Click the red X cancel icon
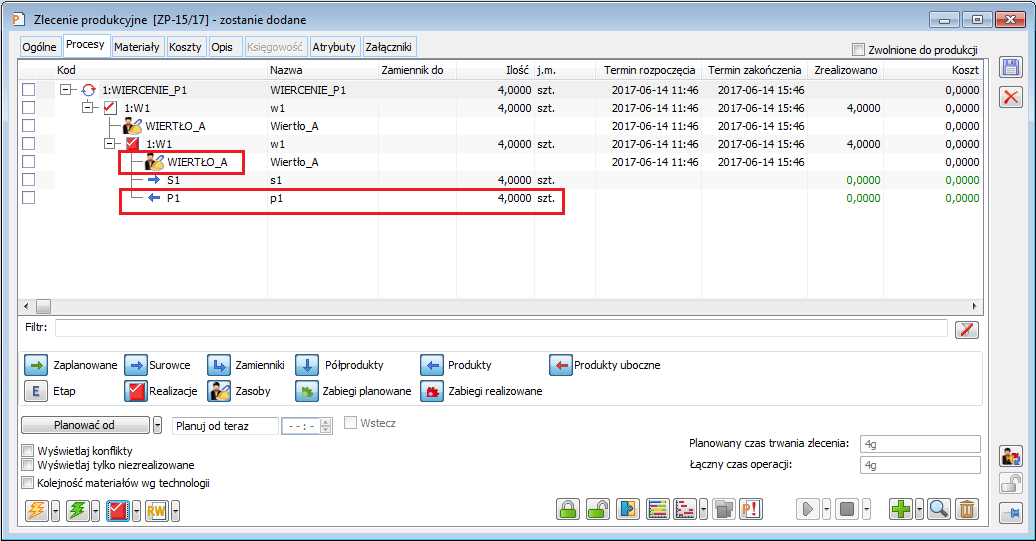Screen dimensions: 1036x541 pyautogui.click(x=1010, y=97)
